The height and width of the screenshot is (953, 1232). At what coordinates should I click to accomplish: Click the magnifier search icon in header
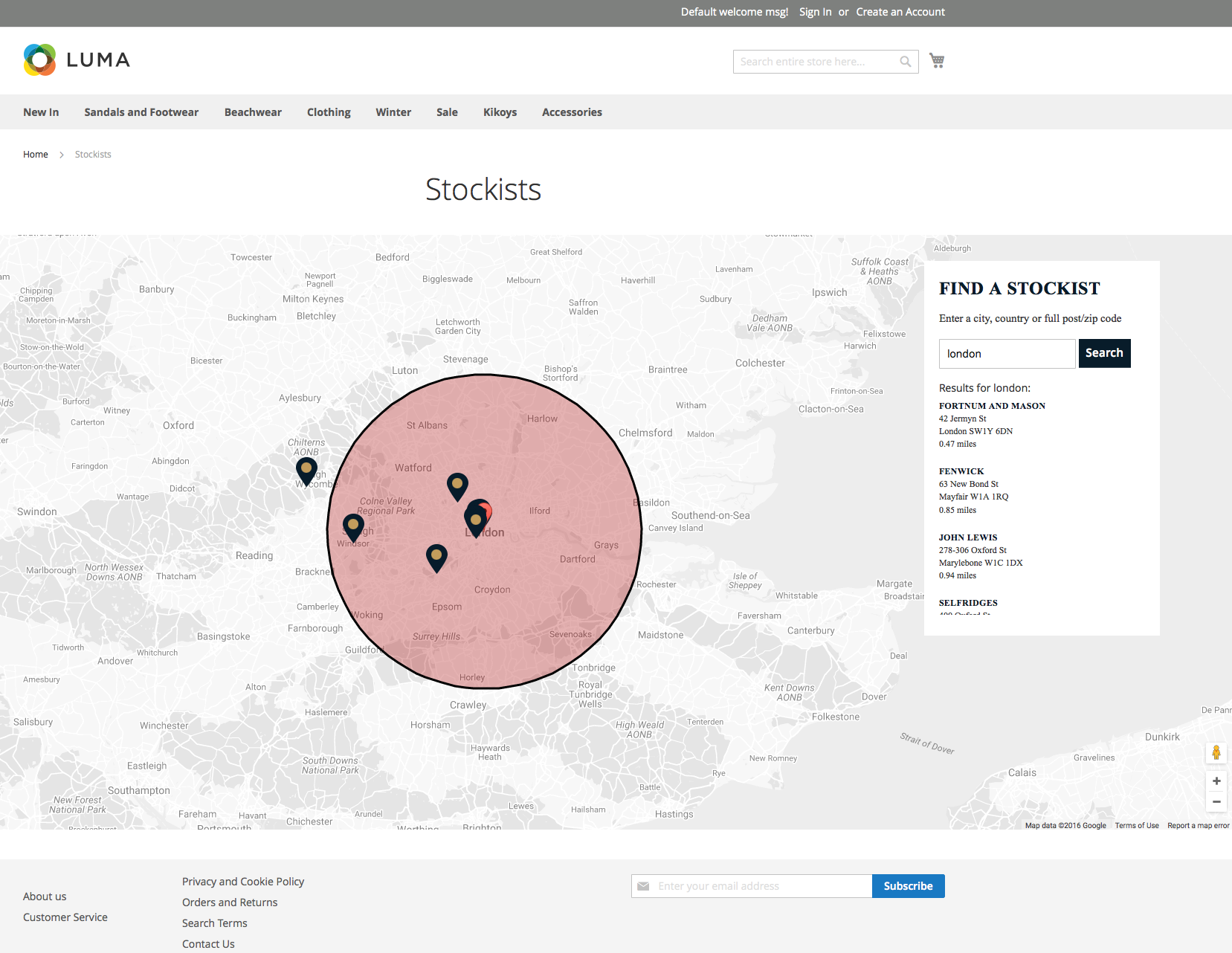tap(905, 62)
